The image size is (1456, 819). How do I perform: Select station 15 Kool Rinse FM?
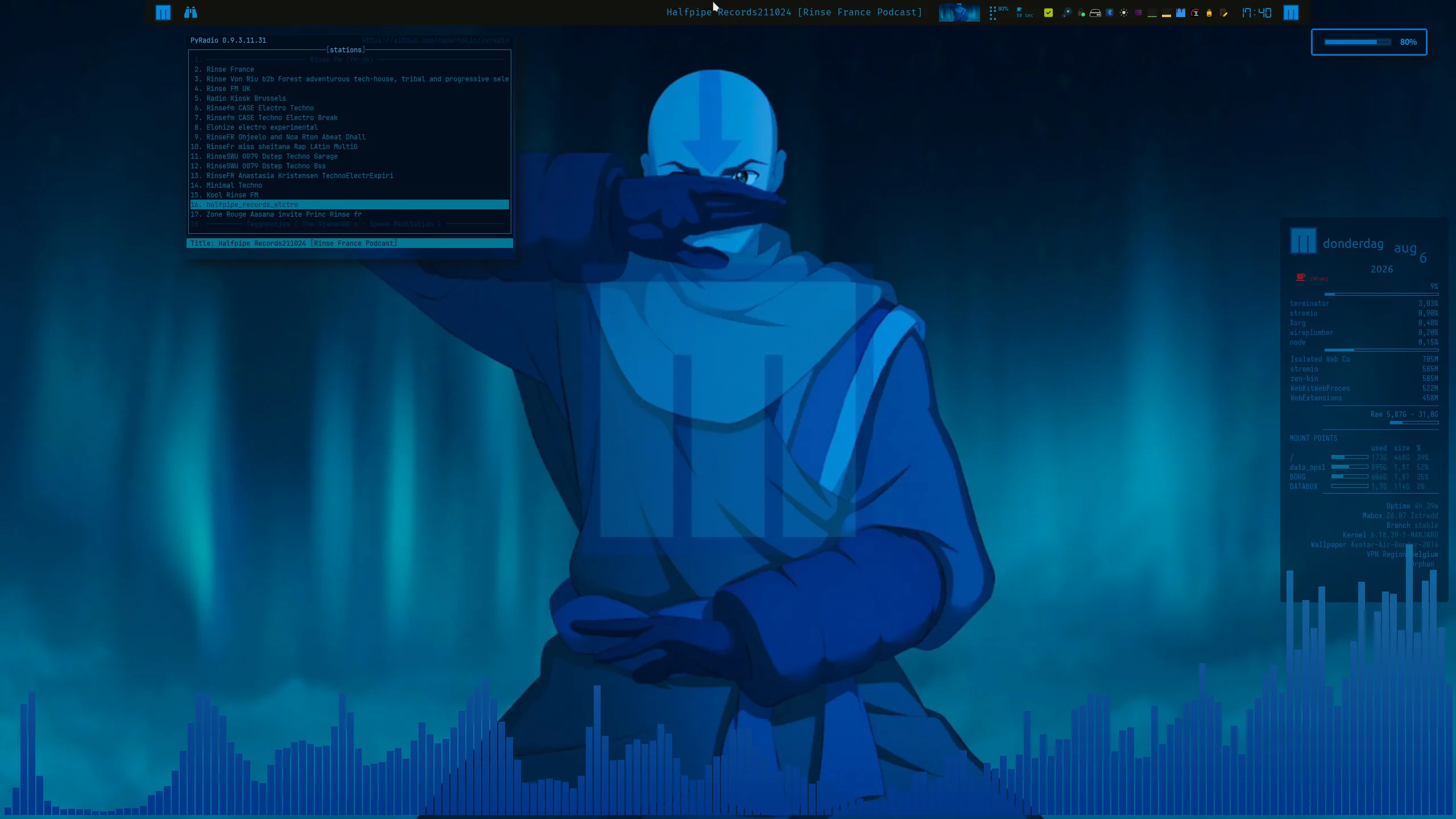[x=350, y=195]
